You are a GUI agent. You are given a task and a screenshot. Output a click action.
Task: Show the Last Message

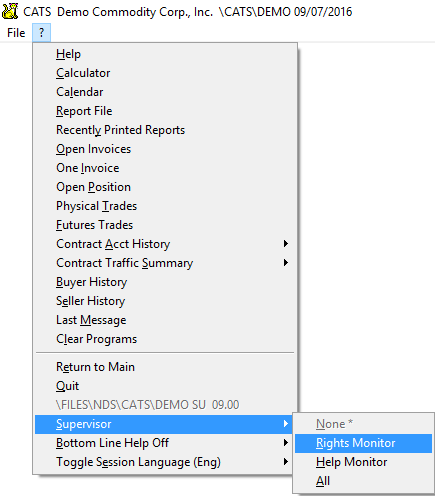(166, 320)
